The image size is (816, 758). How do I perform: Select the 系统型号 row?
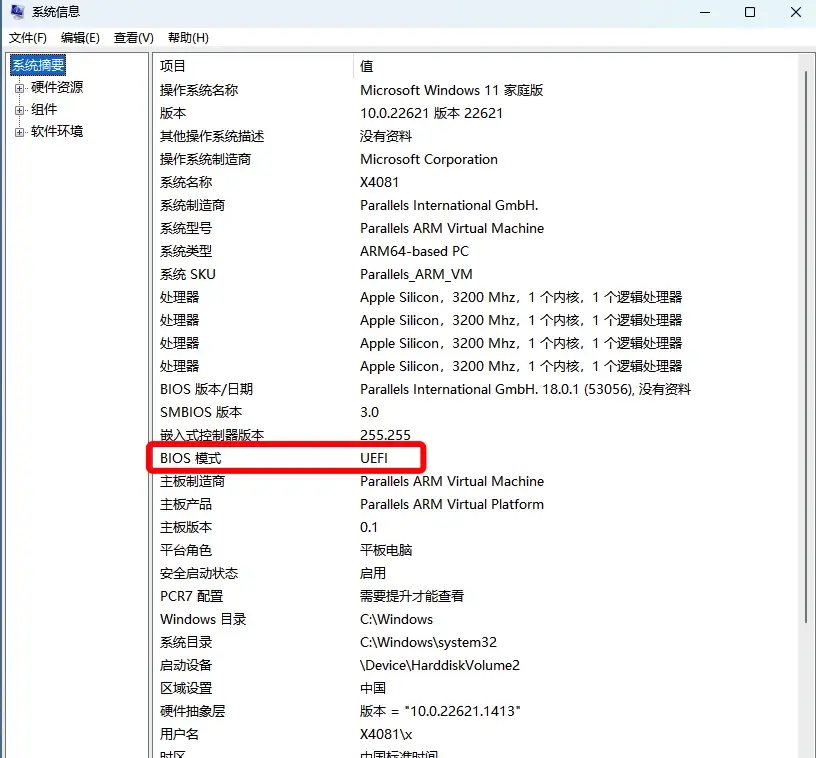pyautogui.click(x=475, y=228)
